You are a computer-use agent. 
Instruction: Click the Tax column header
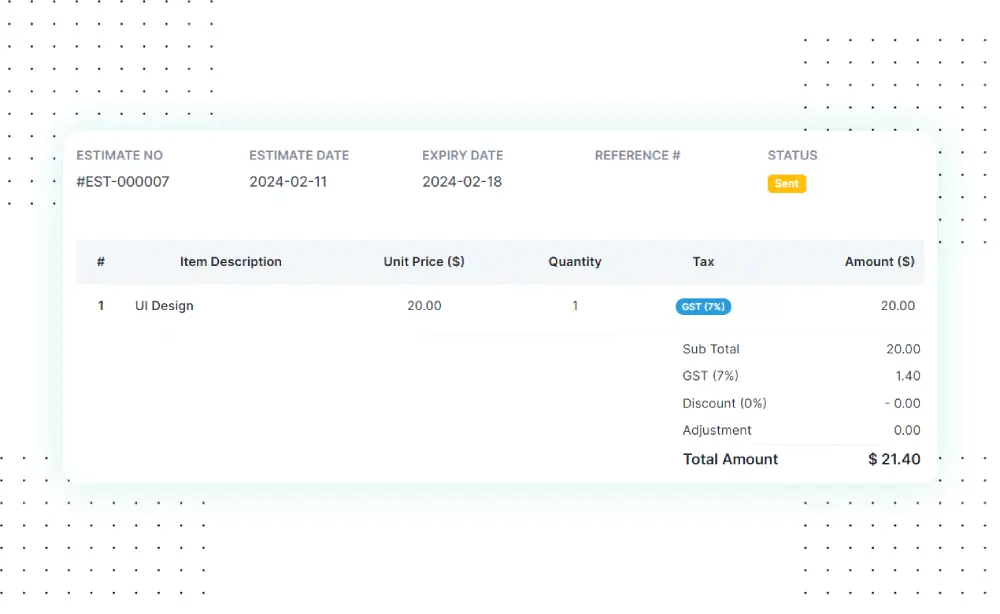point(703,262)
